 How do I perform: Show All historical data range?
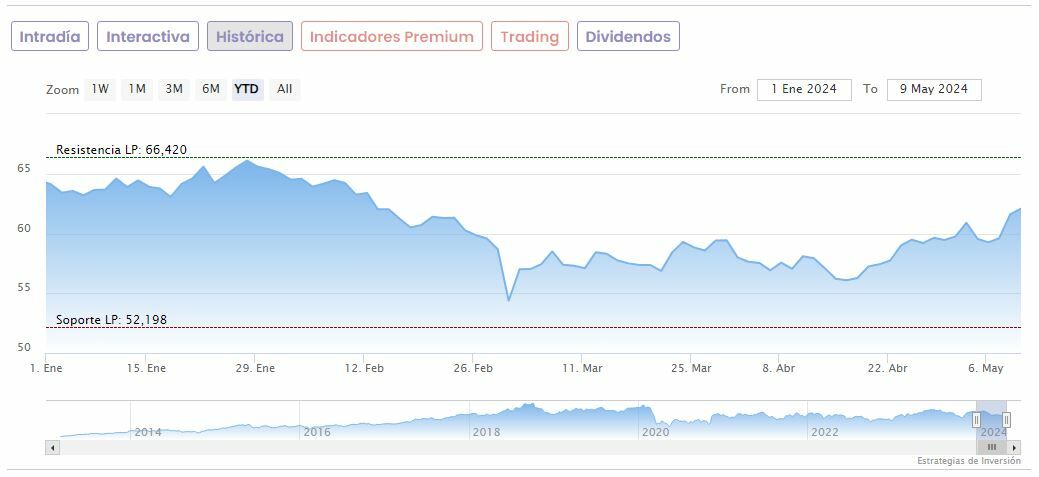(285, 89)
